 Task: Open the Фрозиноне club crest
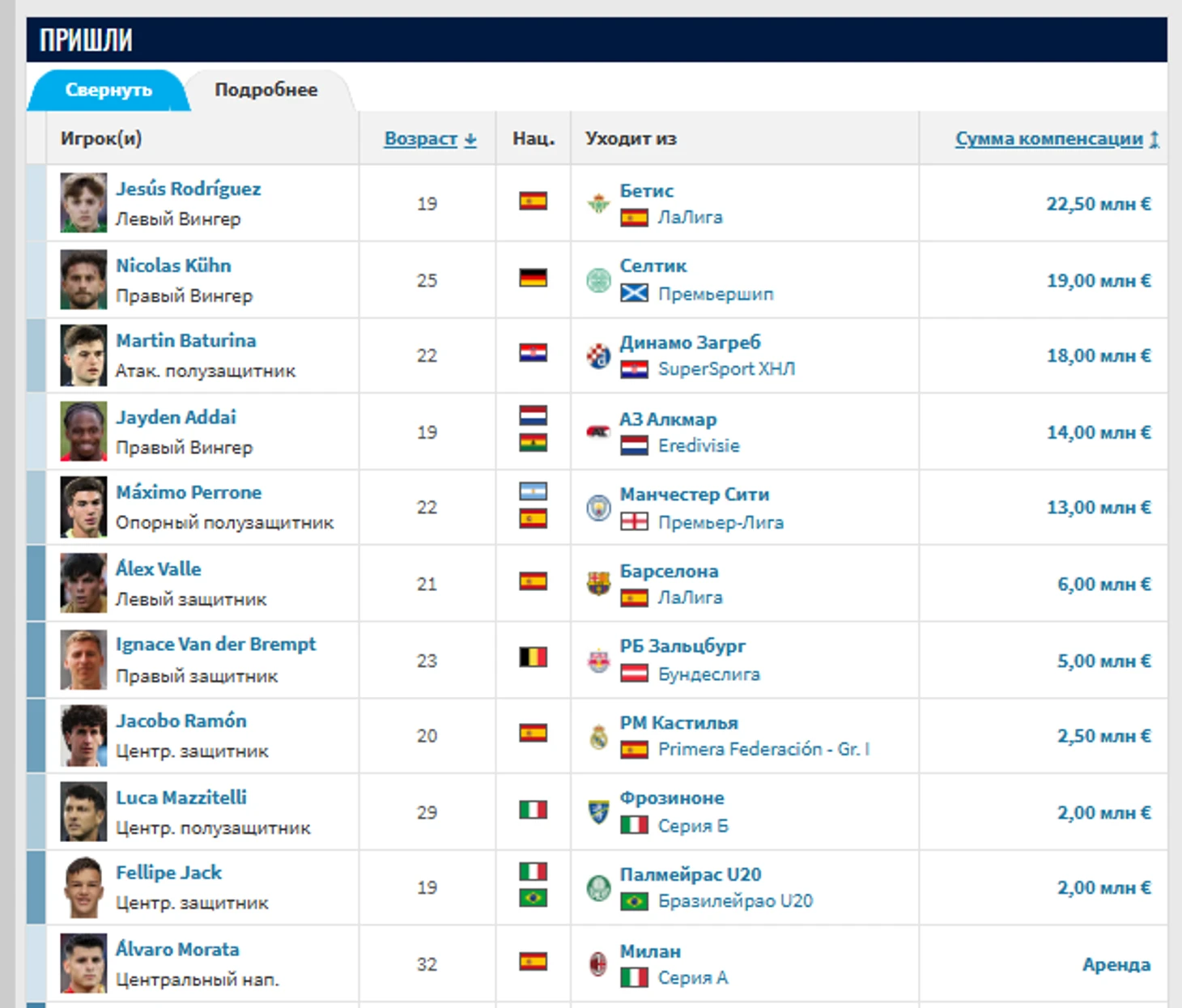pyautogui.click(x=598, y=812)
